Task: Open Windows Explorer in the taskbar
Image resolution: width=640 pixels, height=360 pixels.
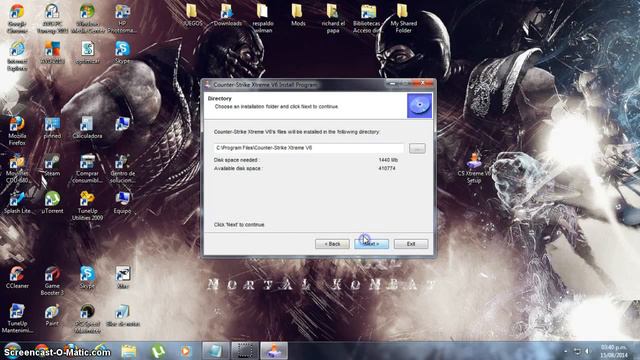Action: (x=129, y=351)
